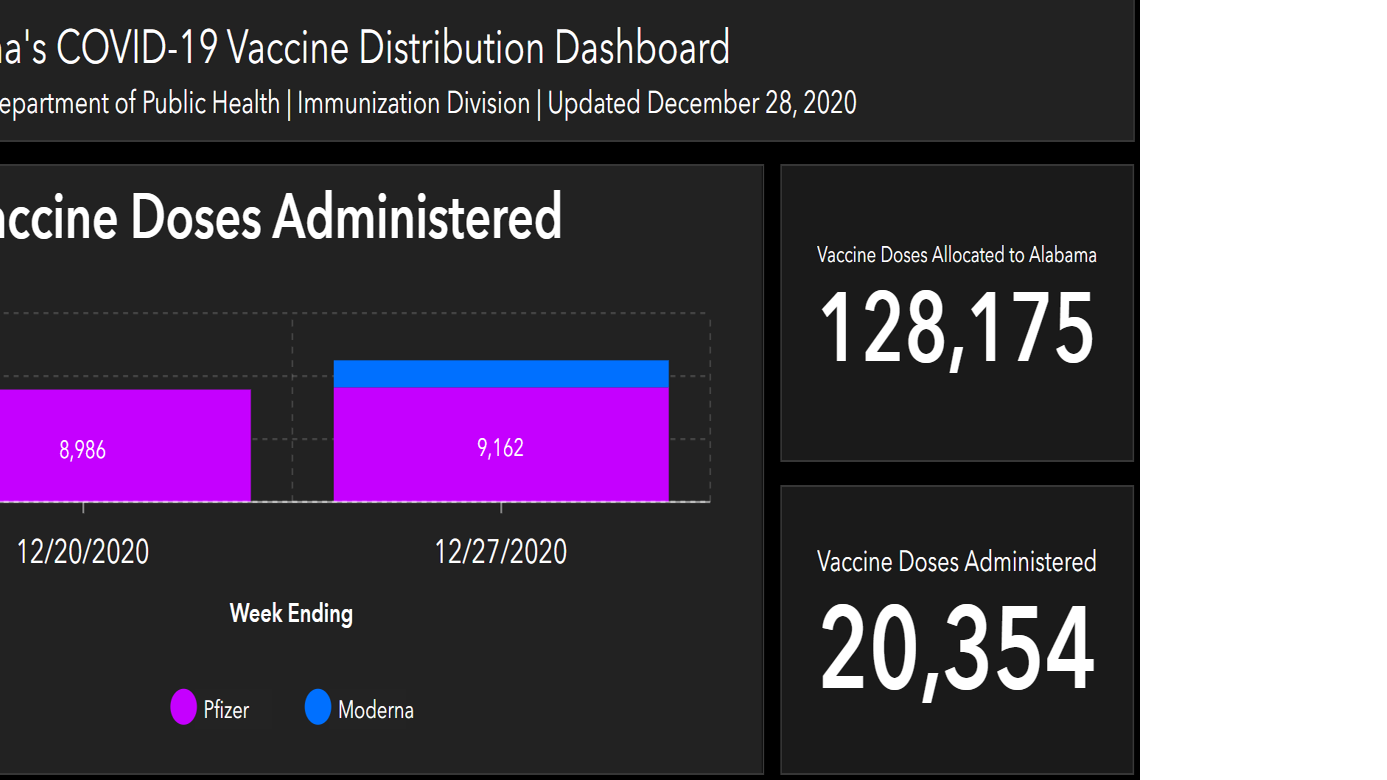The height and width of the screenshot is (780, 1387).
Task: Click the Vaccine Doses Allocated to Alabama label
Action: [956, 255]
